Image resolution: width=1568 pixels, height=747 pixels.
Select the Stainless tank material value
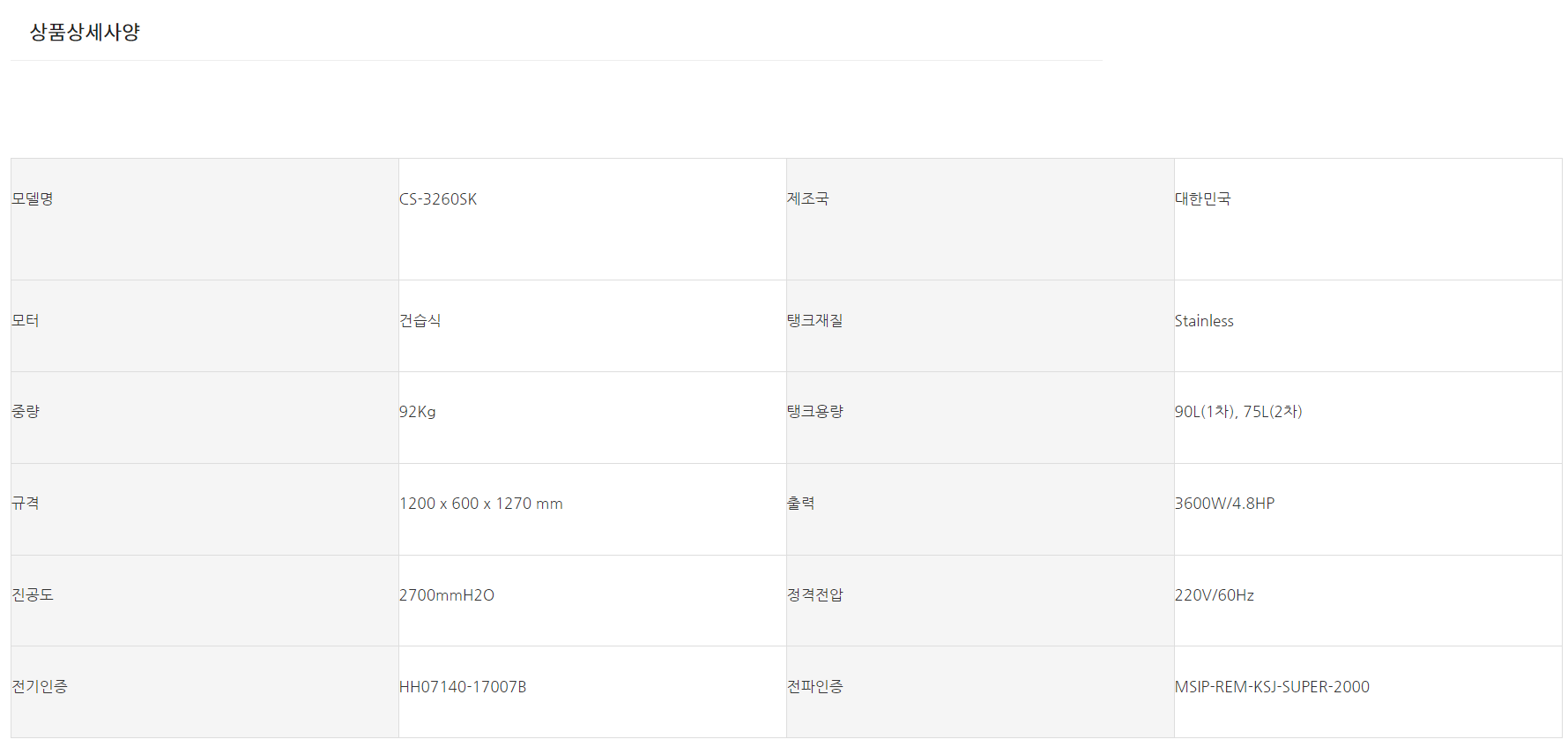click(1204, 321)
